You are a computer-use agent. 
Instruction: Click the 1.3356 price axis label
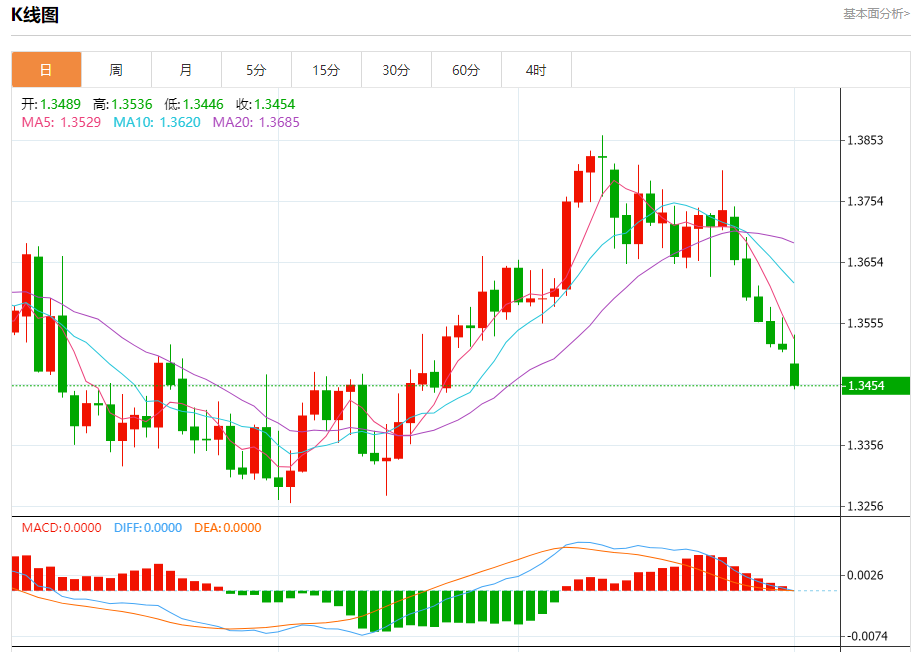[x=865, y=445]
